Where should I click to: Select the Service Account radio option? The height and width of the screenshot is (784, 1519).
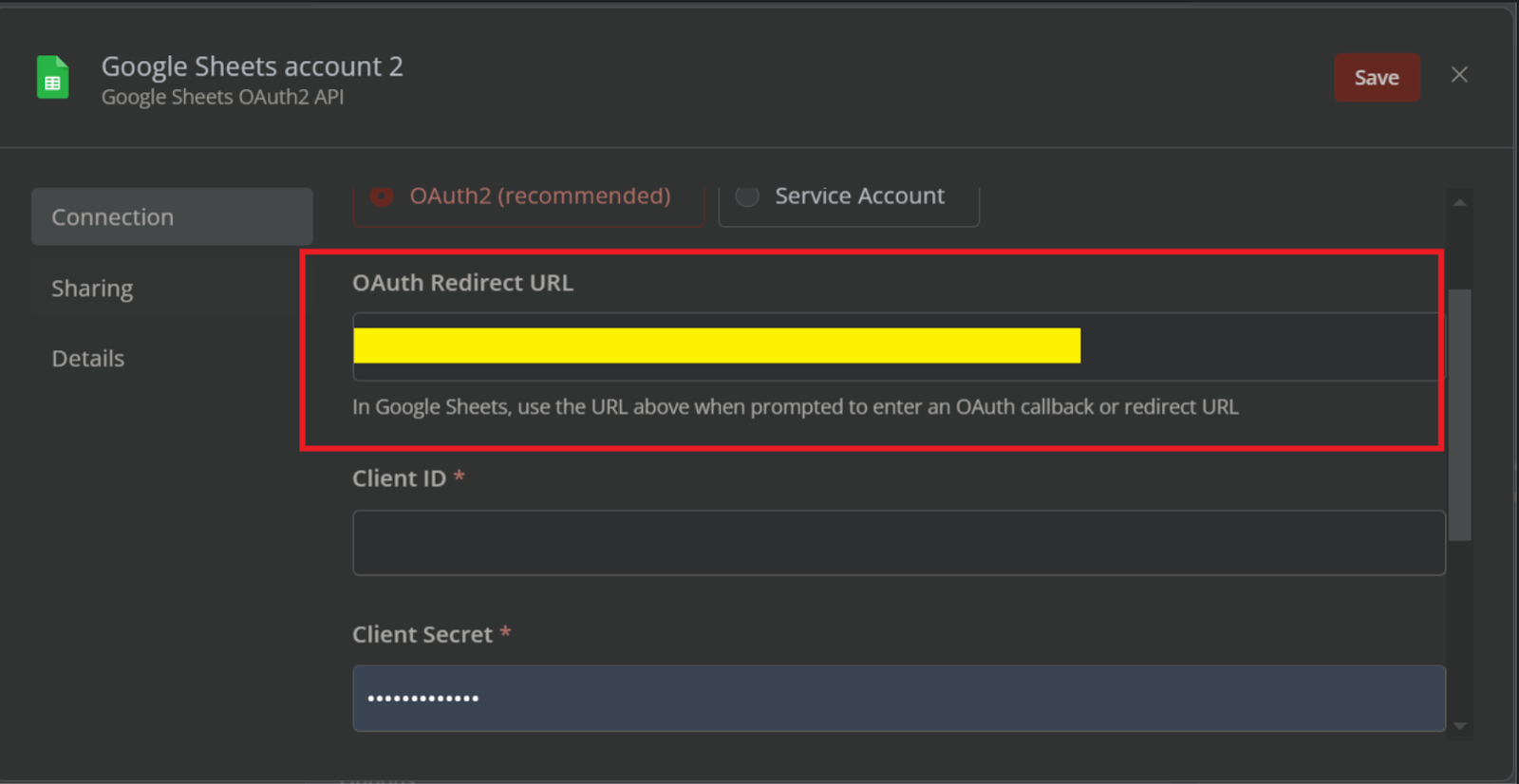[849, 196]
